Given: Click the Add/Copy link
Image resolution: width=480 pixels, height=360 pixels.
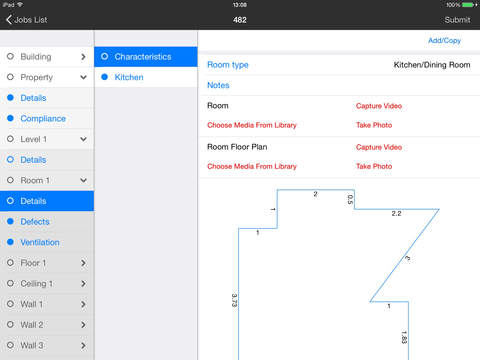Looking at the screenshot, I should (444, 41).
